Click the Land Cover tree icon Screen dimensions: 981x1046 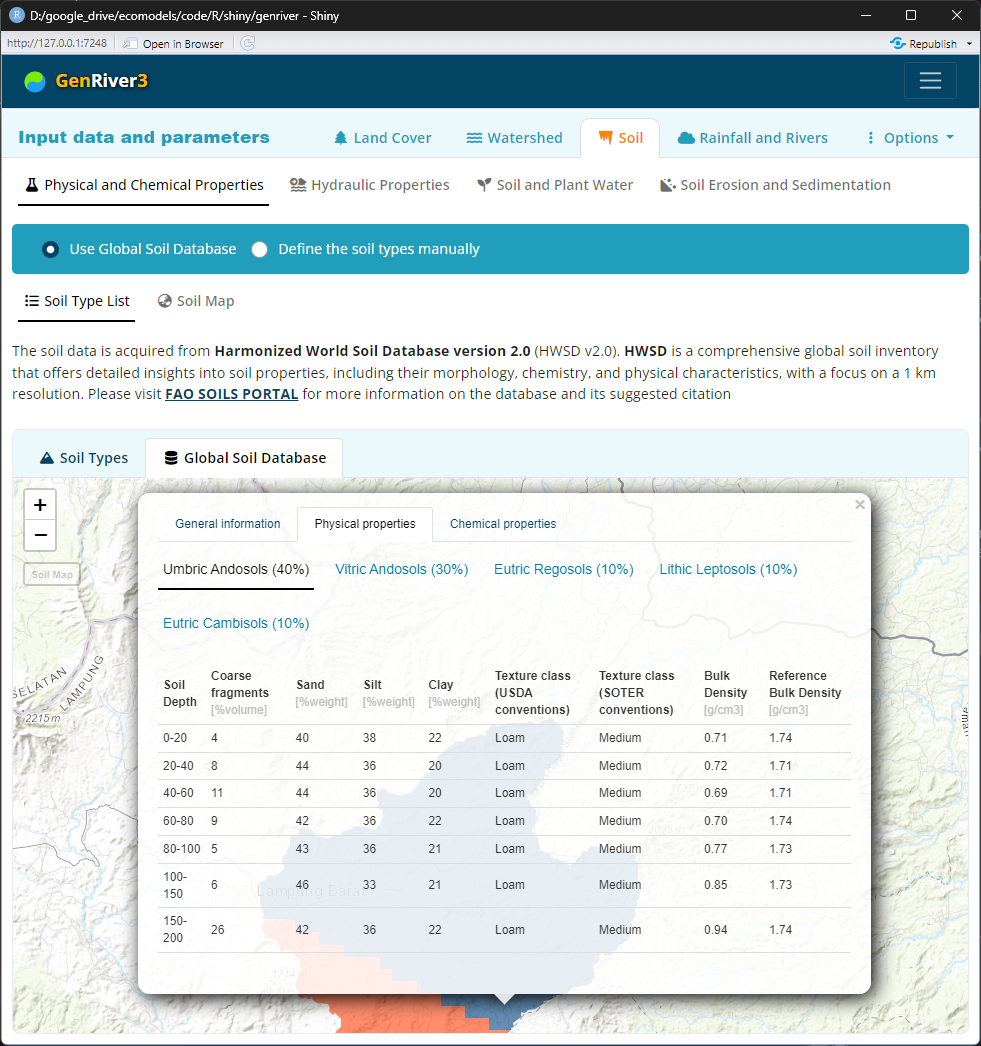[341, 138]
